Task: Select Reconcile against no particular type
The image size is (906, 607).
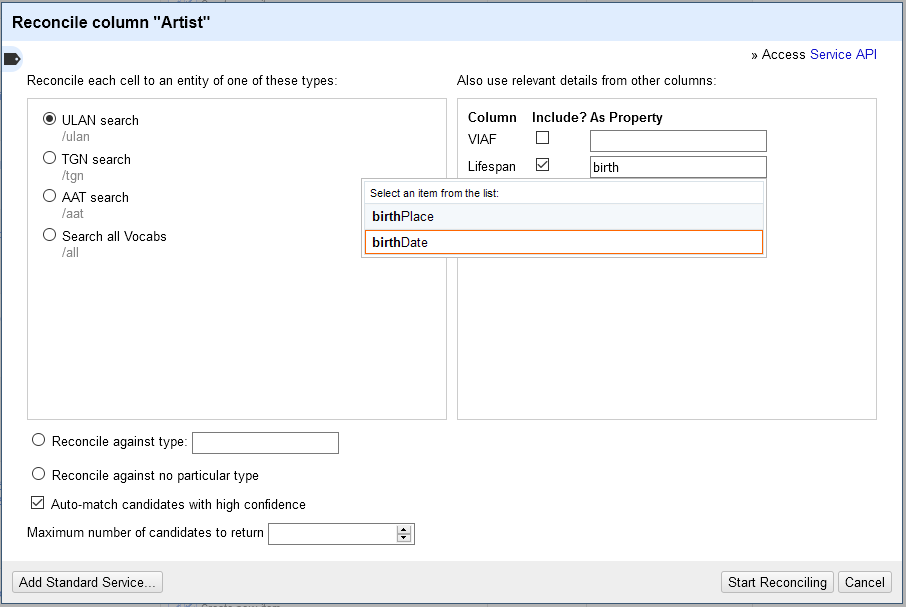Action: click(39, 474)
